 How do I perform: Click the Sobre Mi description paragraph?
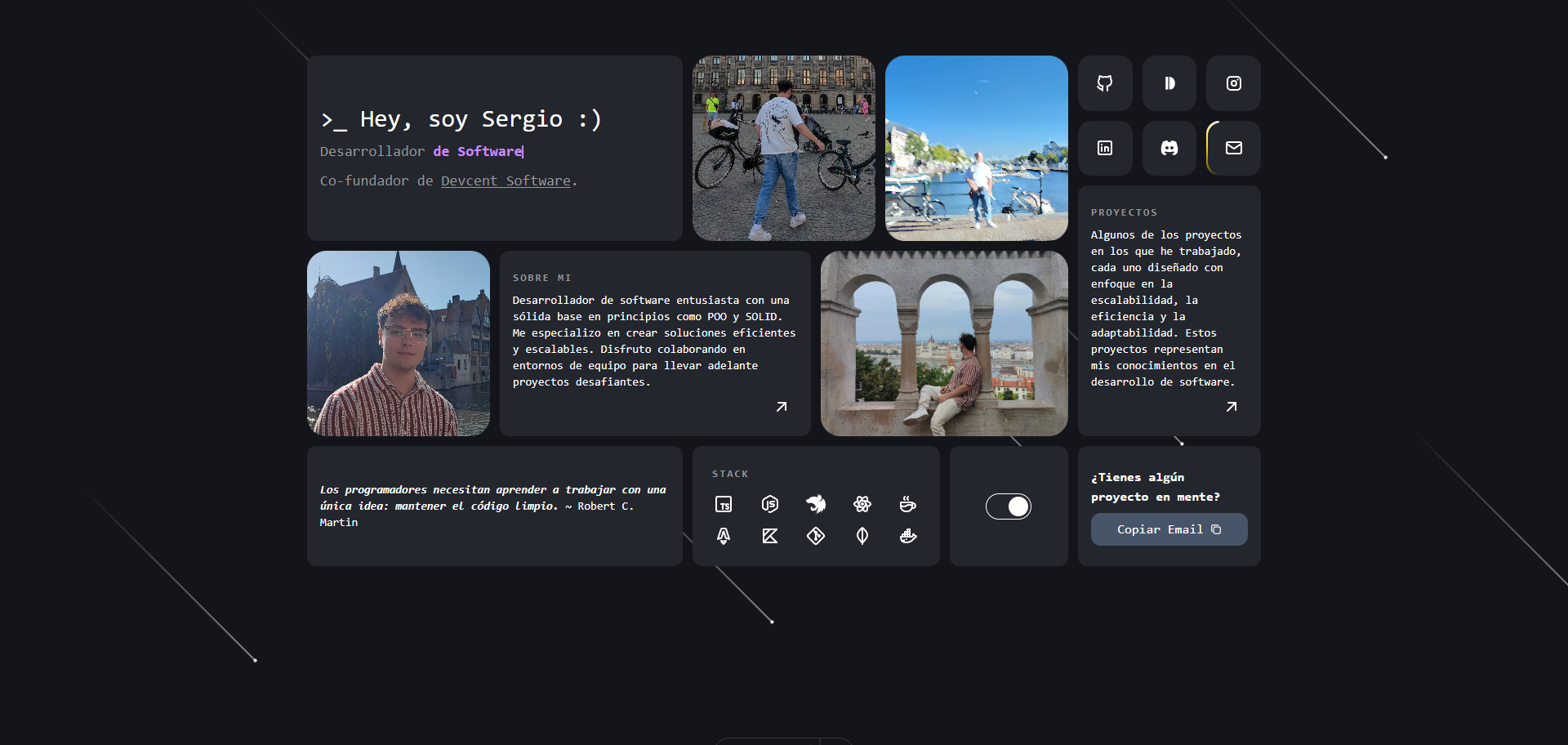[654, 341]
